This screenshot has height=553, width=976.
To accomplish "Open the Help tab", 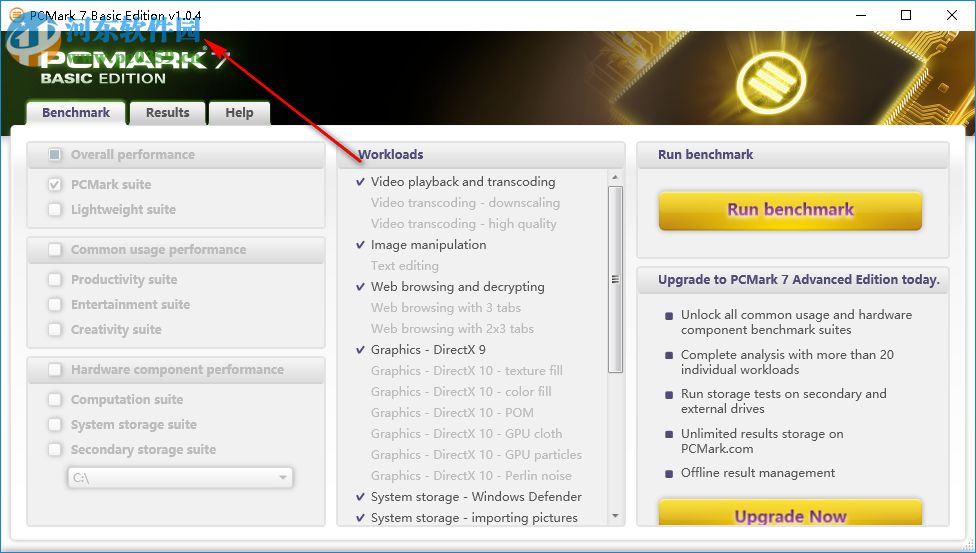I will click(239, 113).
